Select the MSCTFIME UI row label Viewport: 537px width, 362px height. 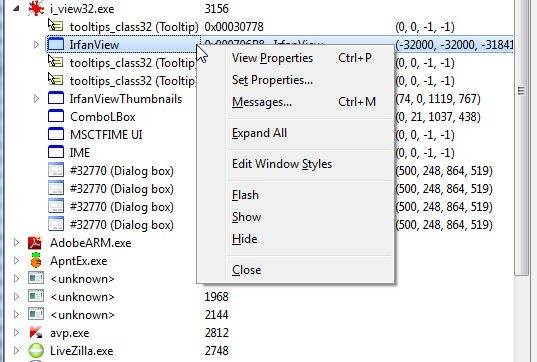coord(106,135)
